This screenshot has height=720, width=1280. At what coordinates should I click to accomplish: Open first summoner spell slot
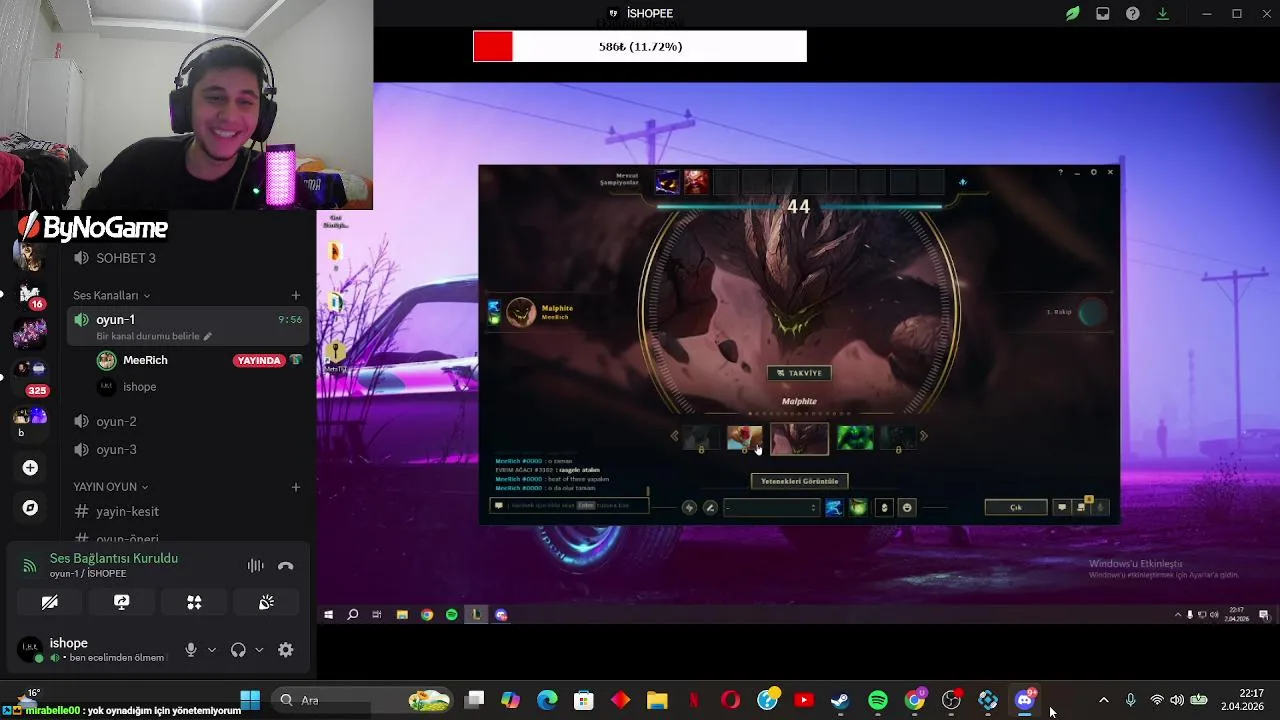click(834, 508)
